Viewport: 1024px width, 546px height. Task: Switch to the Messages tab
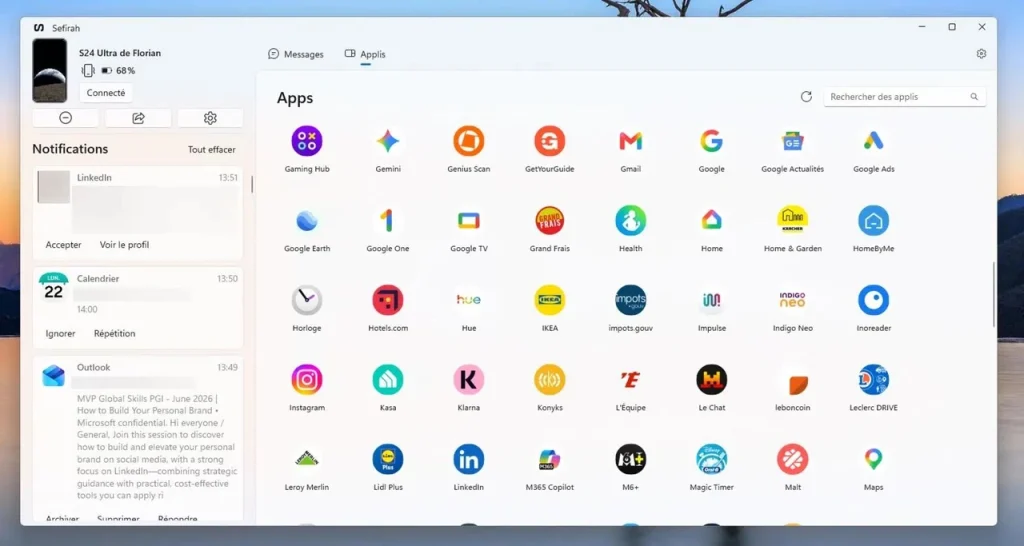296,54
